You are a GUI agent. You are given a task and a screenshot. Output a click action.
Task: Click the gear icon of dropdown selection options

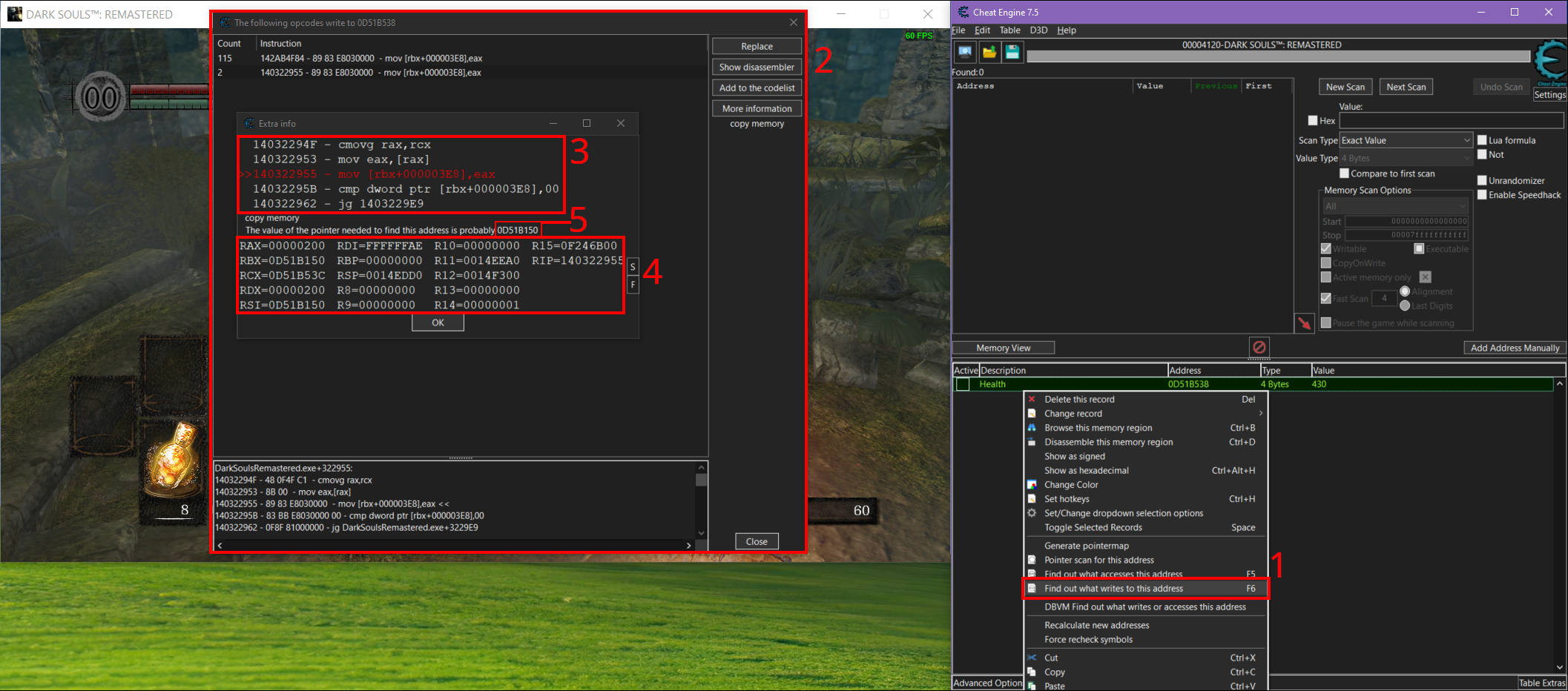click(x=1032, y=513)
